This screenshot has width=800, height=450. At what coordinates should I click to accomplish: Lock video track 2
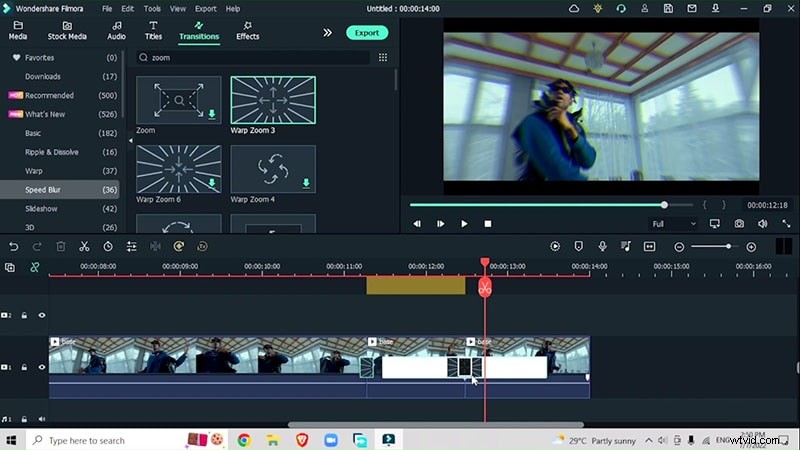24,315
